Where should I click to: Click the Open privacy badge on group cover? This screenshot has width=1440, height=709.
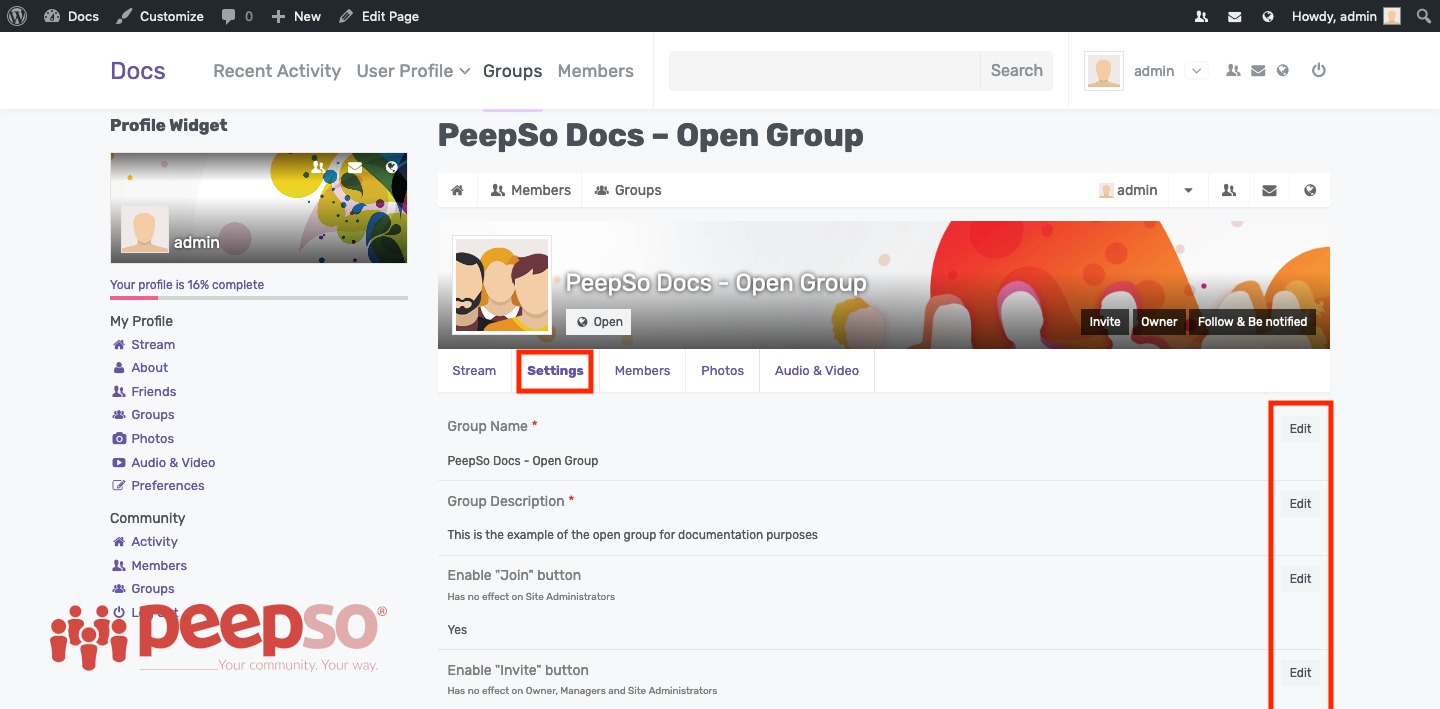click(x=599, y=322)
